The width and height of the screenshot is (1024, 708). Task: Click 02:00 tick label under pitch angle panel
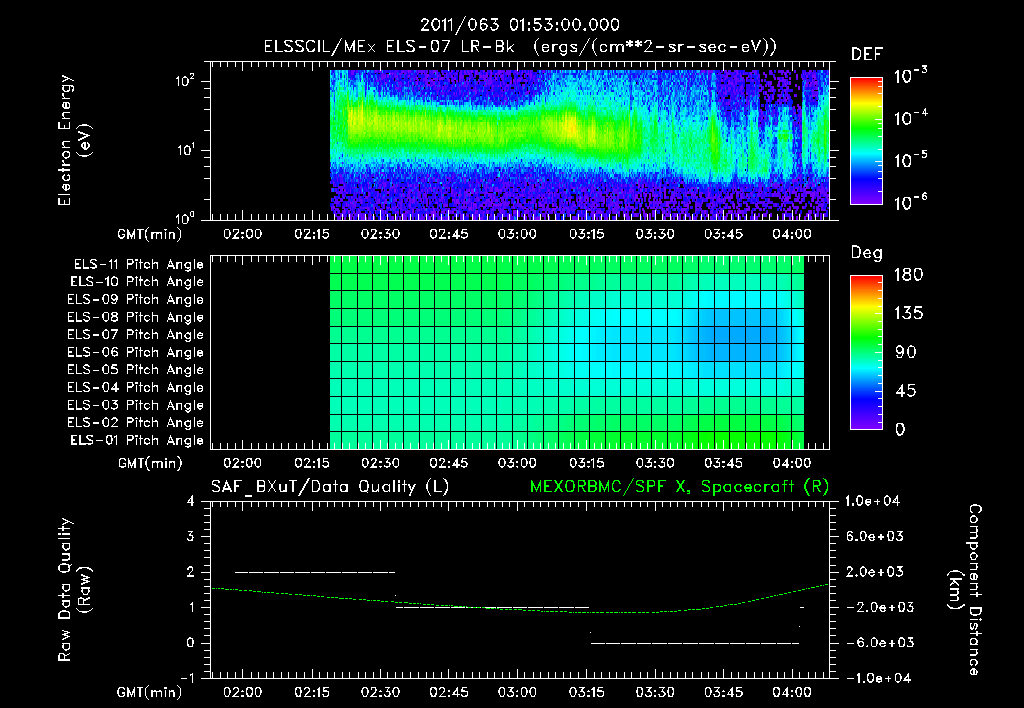242,464
